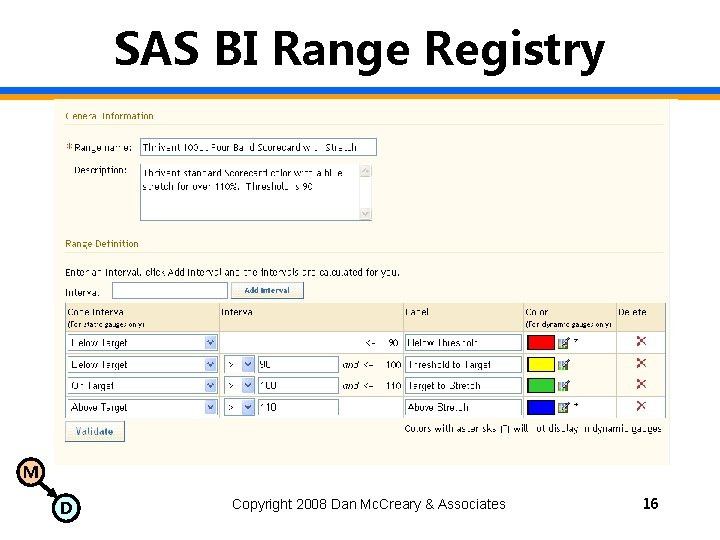The height and width of the screenshot is (540, 720).
Task: Delete the Target to Stretch interval row
Action: [x=641, y=384]
